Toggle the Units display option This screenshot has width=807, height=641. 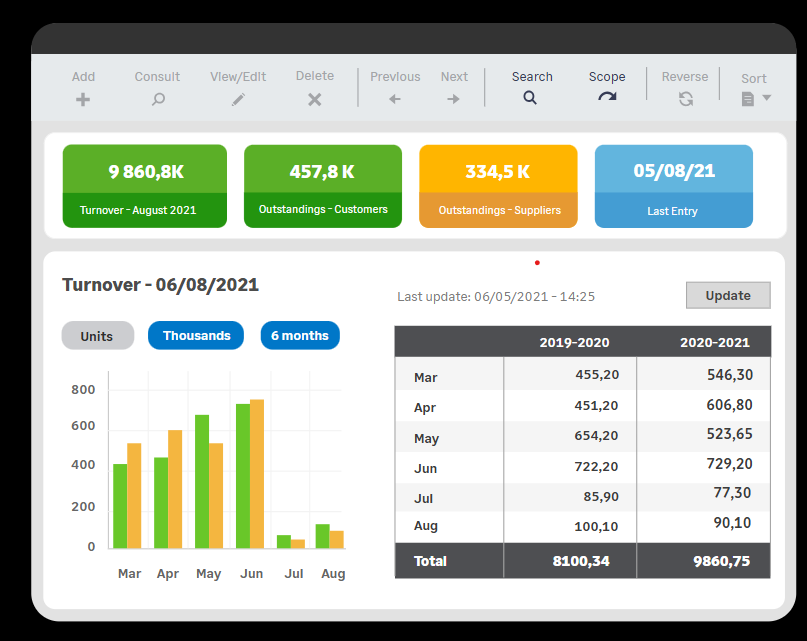tap(97, 336)
